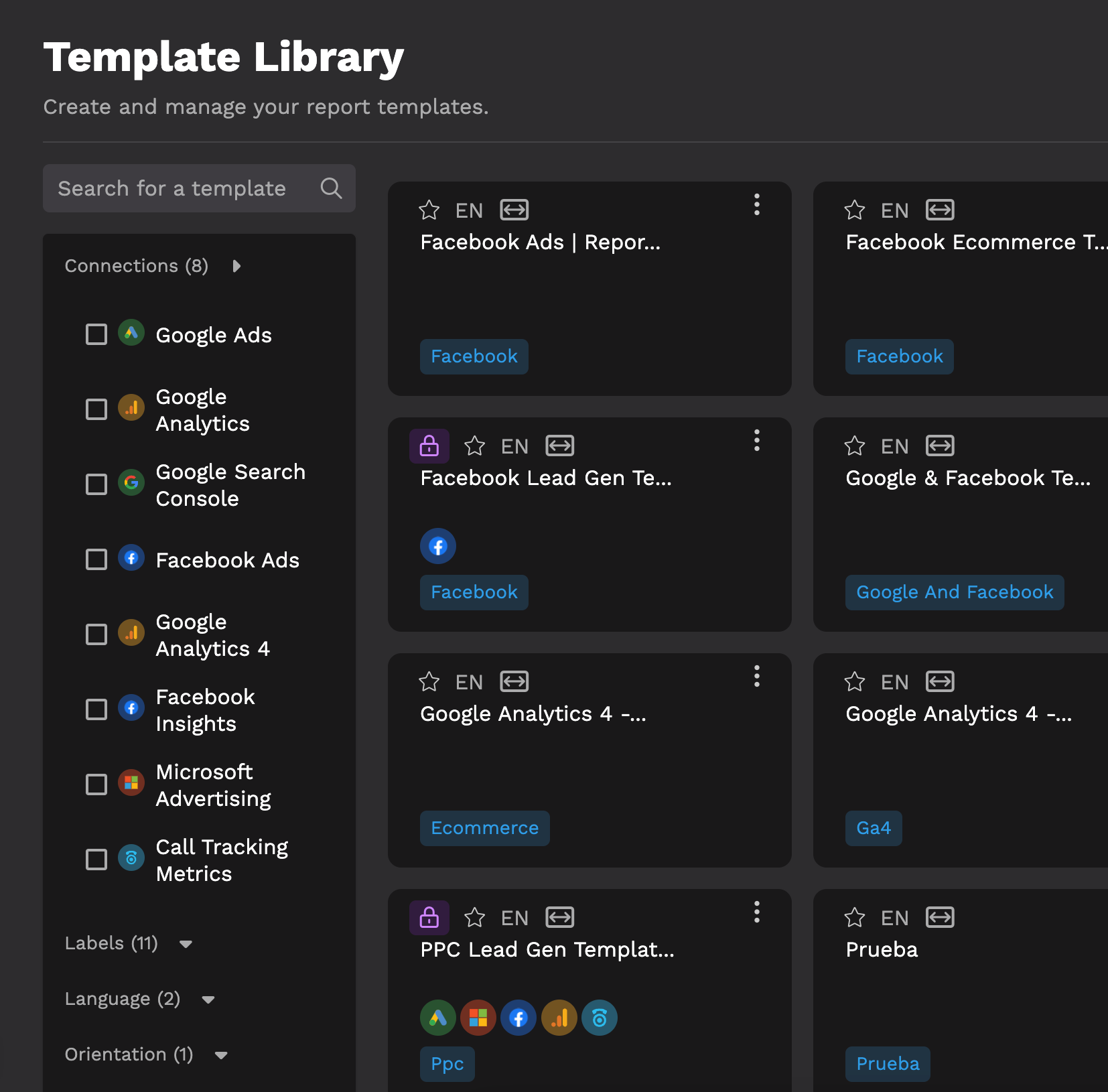
Task: Open the Prueba template title
Action: coord(882,949)
